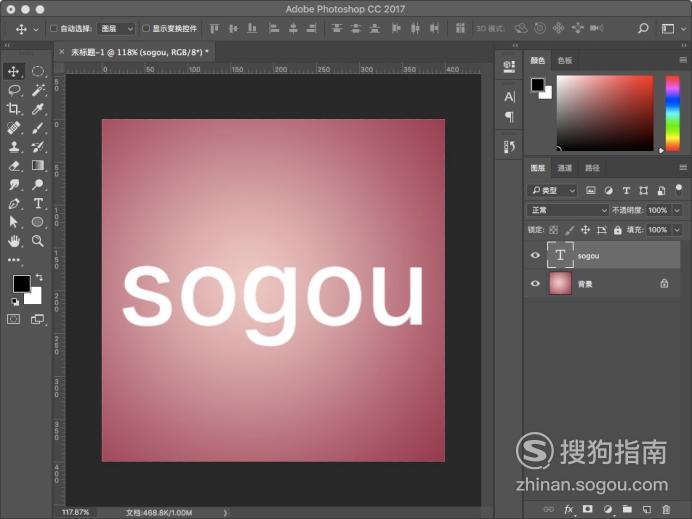Select the Horizontal Type tool
This screenshot has height=519, width=692.
point(38,203)
